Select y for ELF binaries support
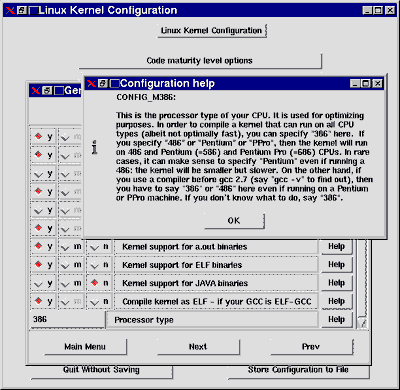Image resolution: width=400 pixels, height=390 pixels. 43,265
